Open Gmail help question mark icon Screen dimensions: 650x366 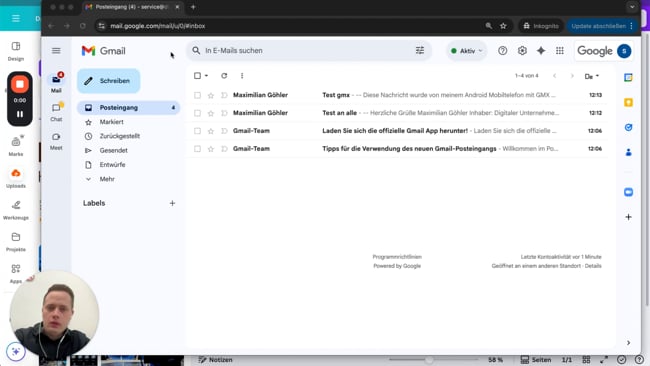pos(502,51)
